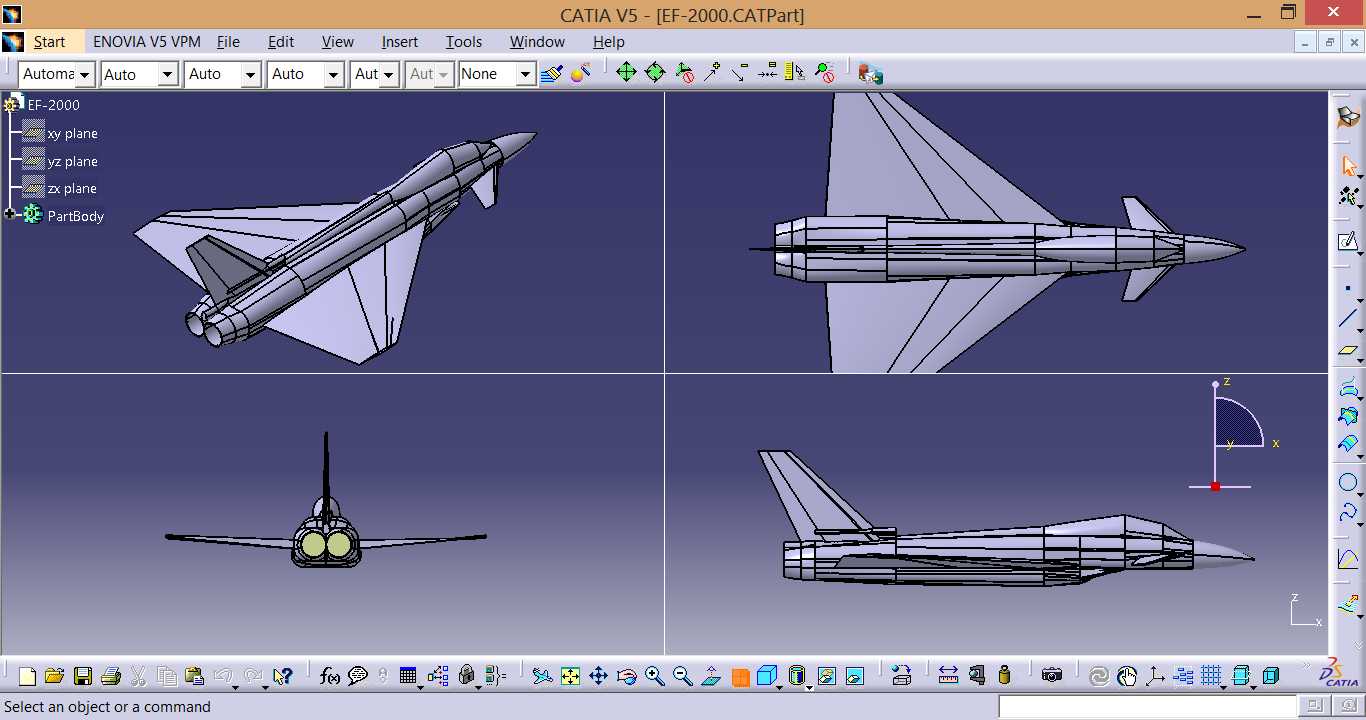Click the Zoom Out magnifier
The height and width of the screenshot is (720, 1366).
coord(683,677)
